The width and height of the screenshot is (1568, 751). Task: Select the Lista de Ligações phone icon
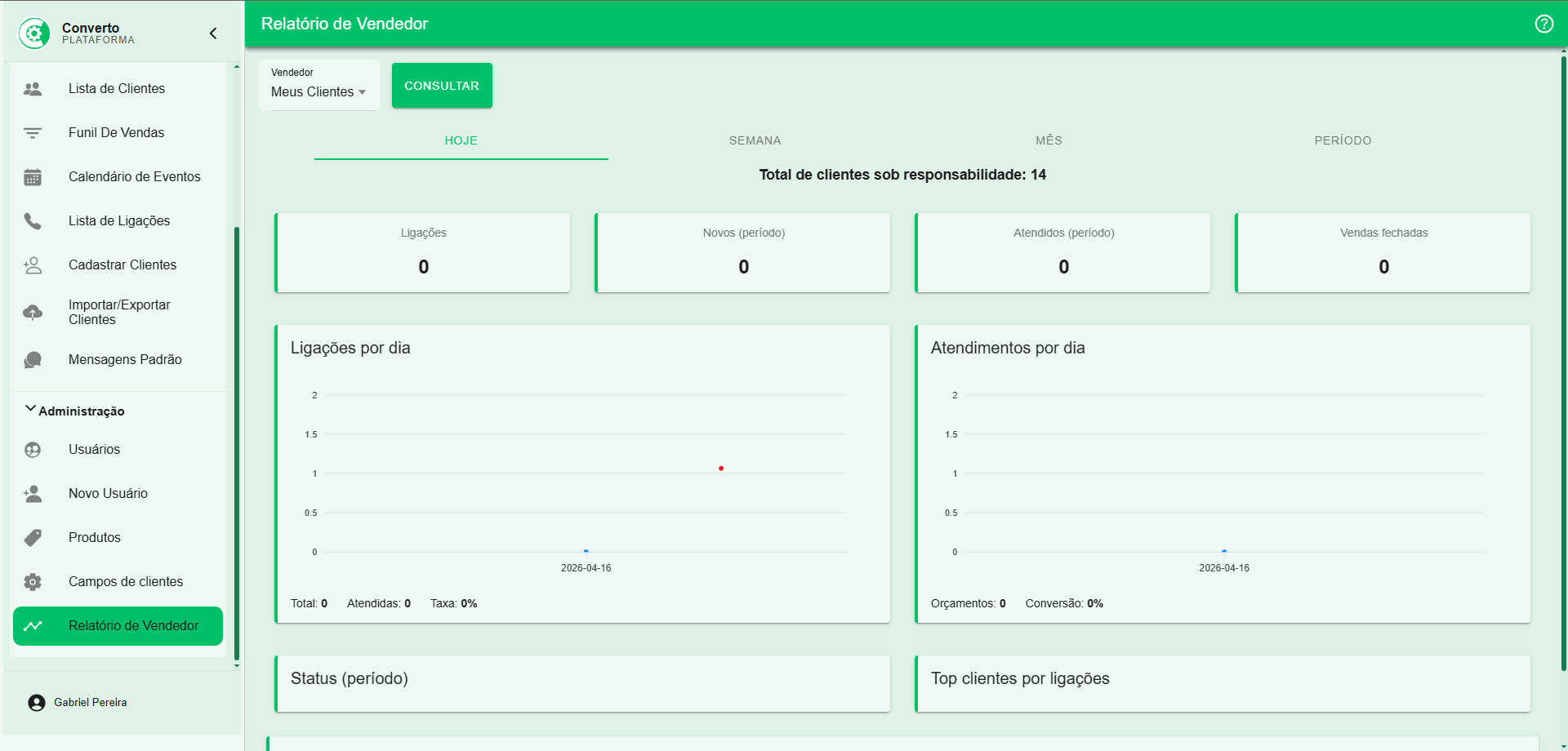33,220
